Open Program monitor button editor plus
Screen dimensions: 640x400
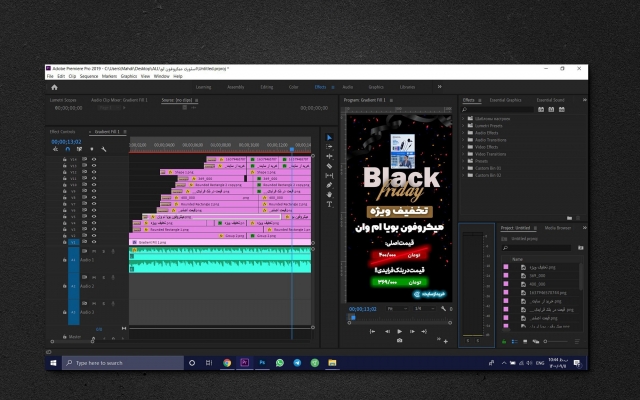click(x=446, y=341)
